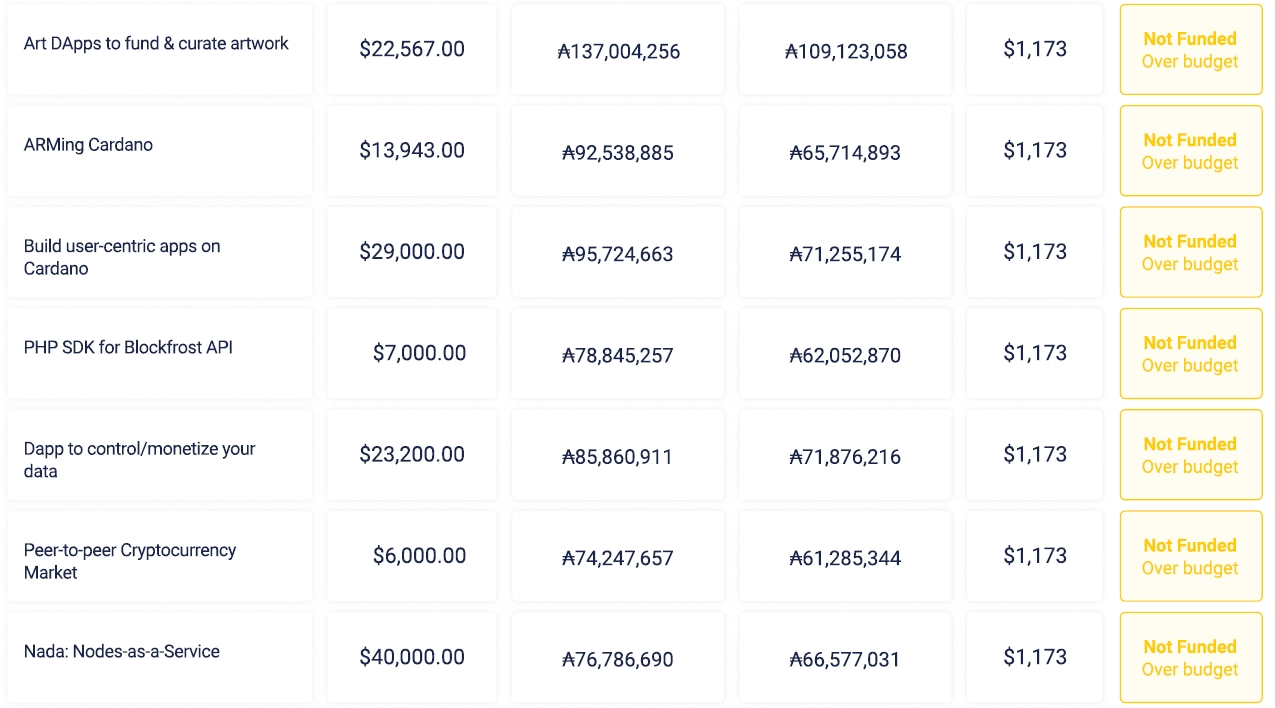Click Not Funded badge for Nada: Nodes-as-a-Service

pos(1190,658)
